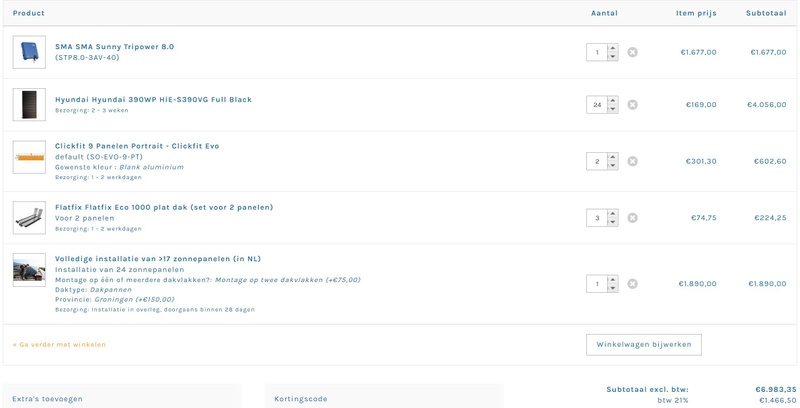Delete Clickfit 9 Panelen Portrait item

[x=632, y=161]
